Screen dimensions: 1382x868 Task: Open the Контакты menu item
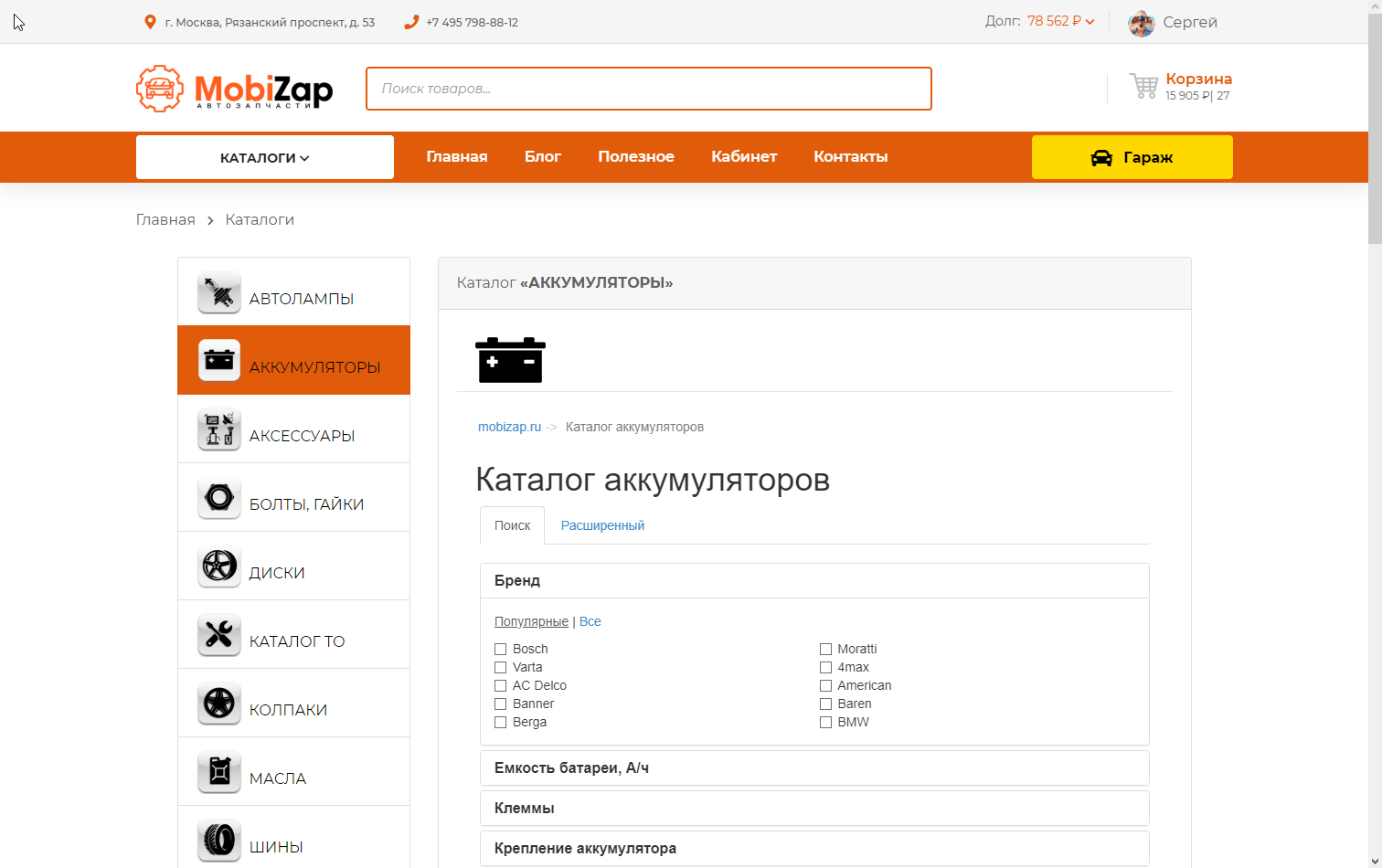[x=851, y=157]
